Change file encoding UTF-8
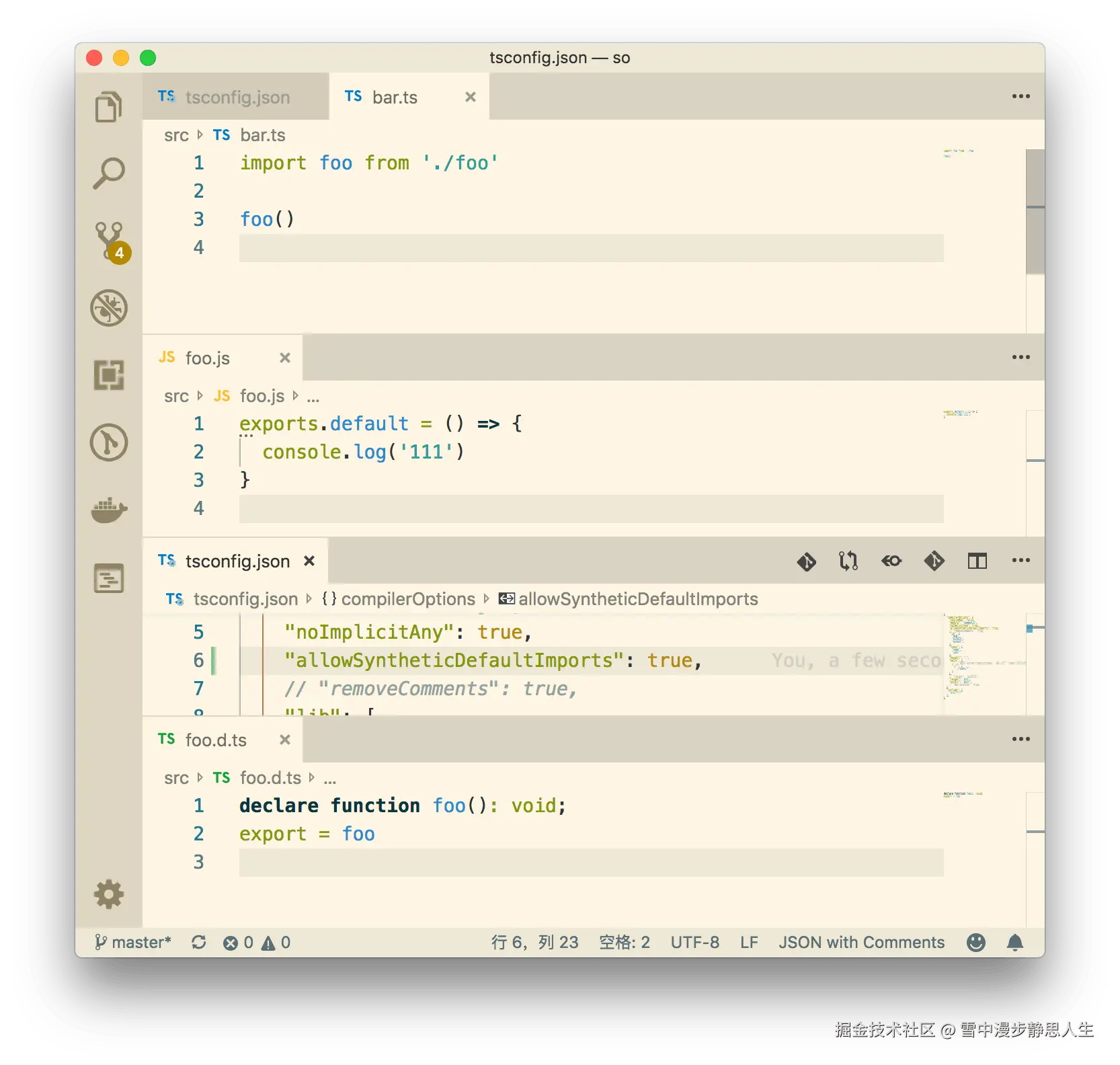 (x=694, y=942)
